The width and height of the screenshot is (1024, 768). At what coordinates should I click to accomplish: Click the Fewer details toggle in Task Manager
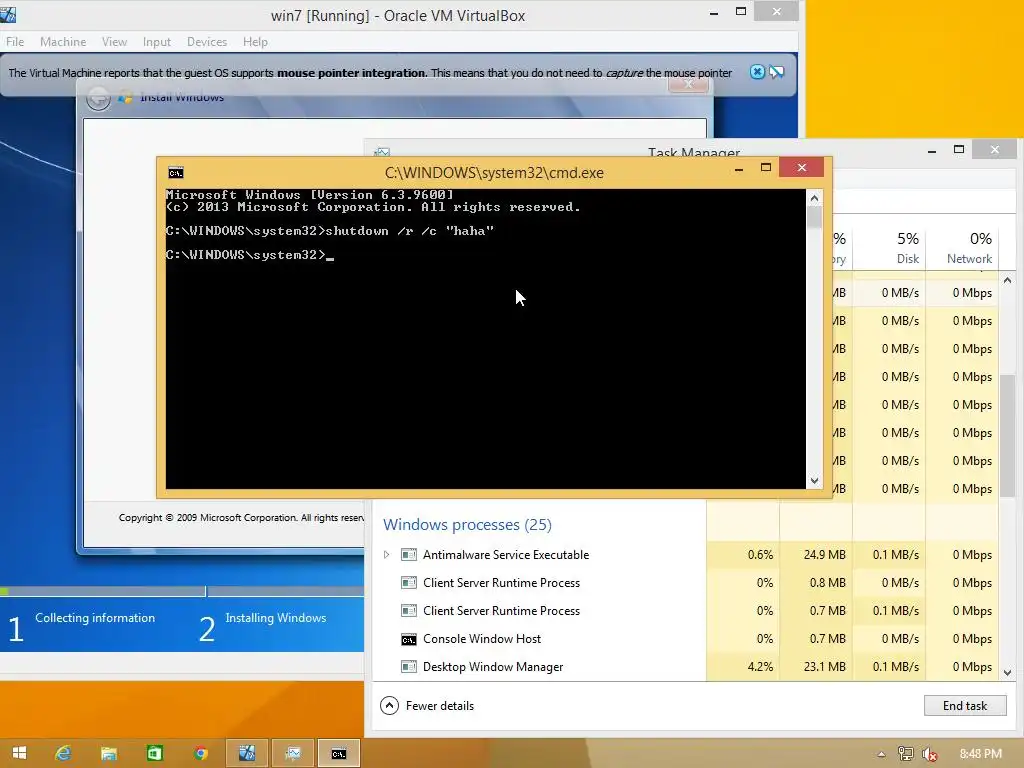(x=427, y=705)
